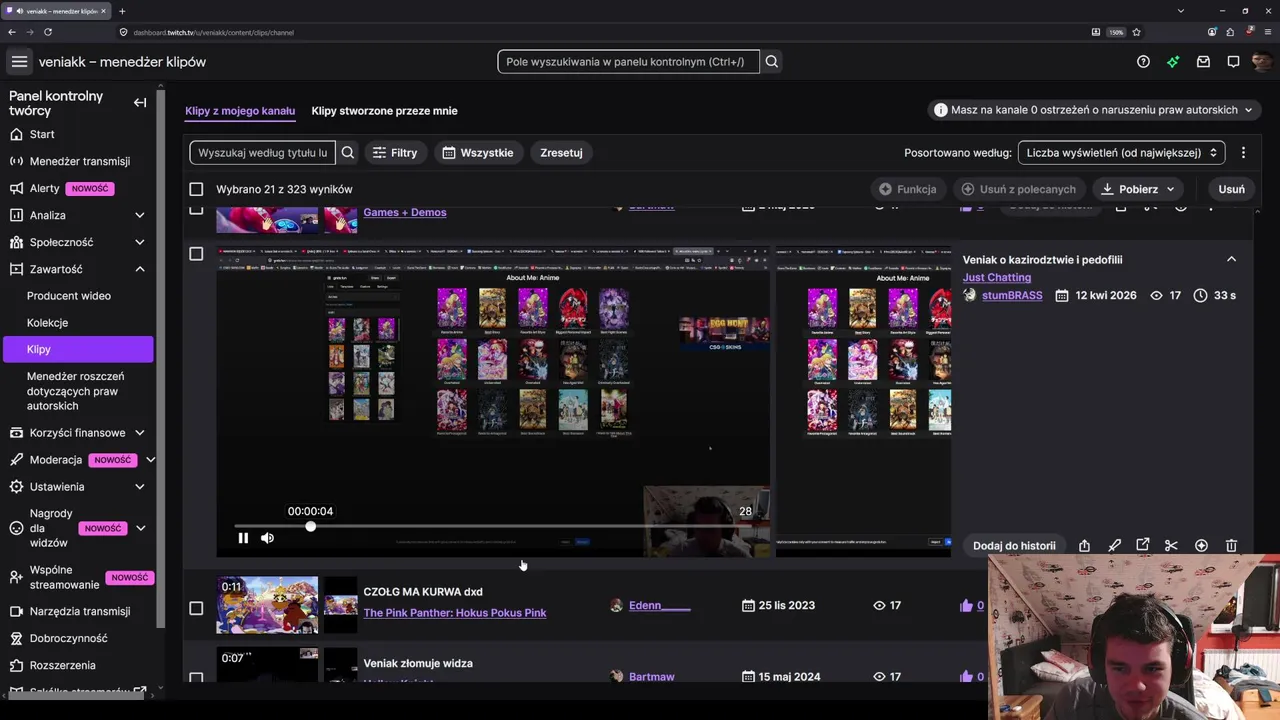
Task: Bookmark this page with the star icon
Action: tap(1136, 32)
